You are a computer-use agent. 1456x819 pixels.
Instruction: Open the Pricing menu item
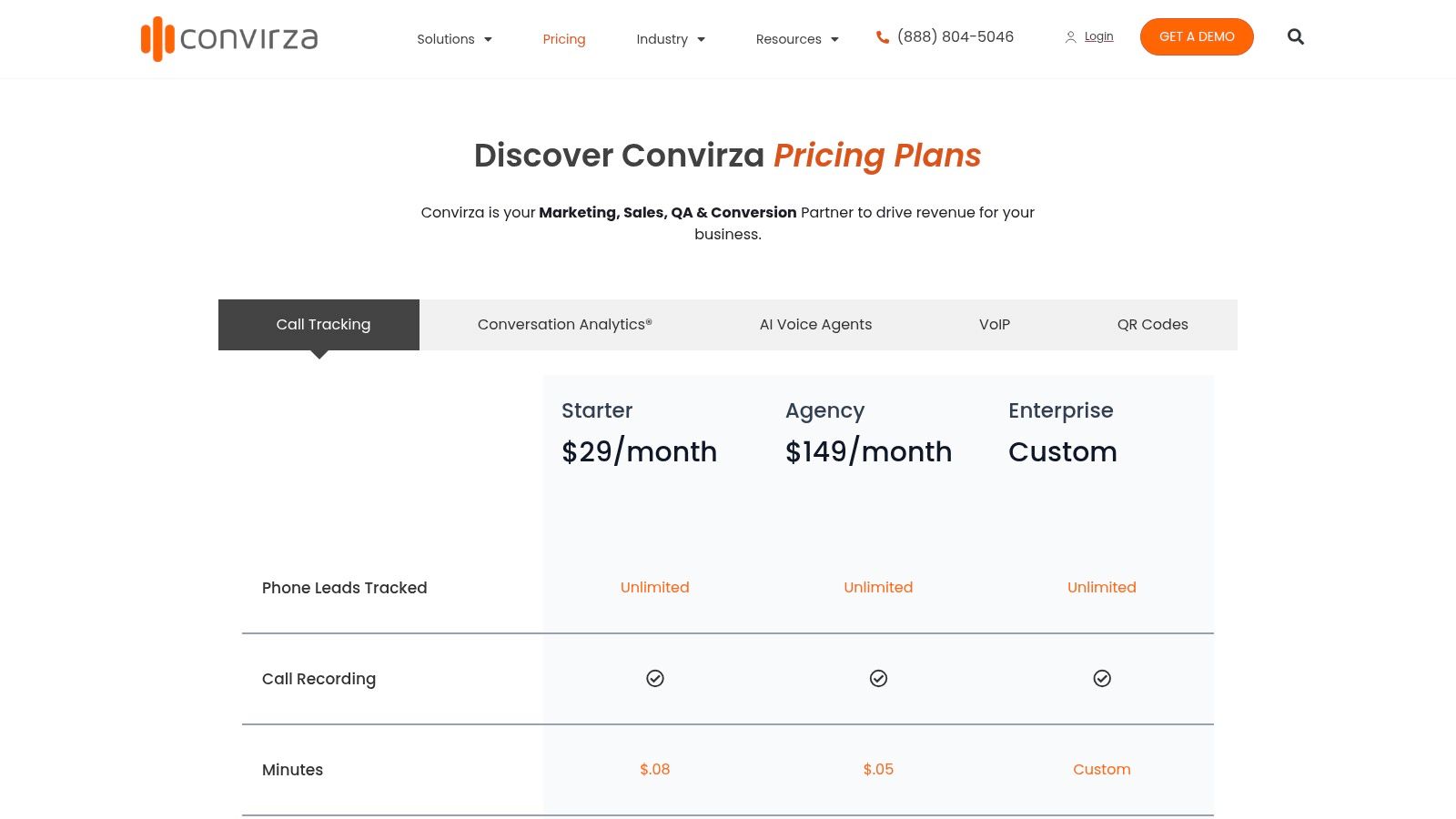564,39
